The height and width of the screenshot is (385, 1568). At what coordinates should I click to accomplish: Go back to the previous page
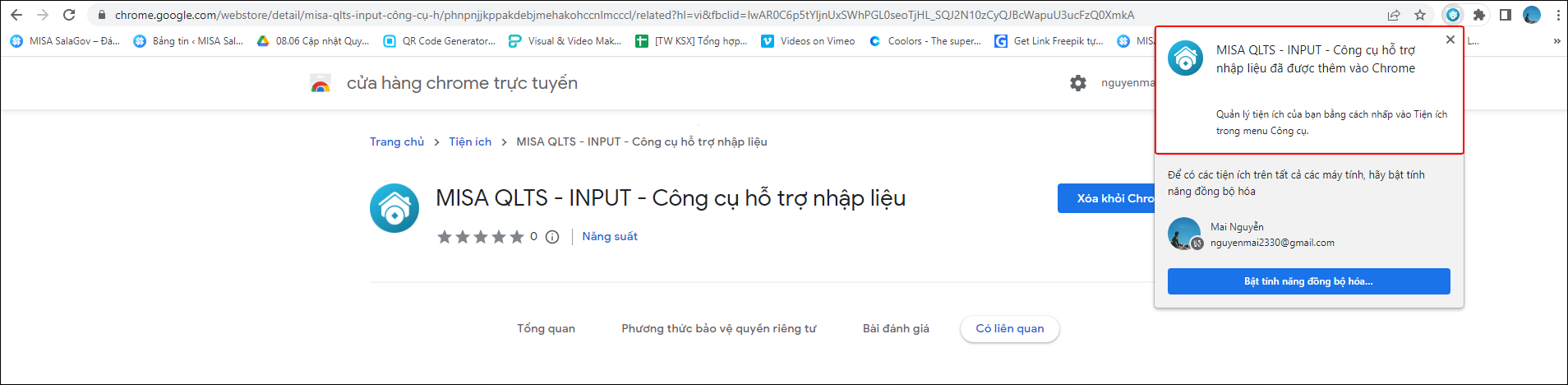[x=16, y=15]
